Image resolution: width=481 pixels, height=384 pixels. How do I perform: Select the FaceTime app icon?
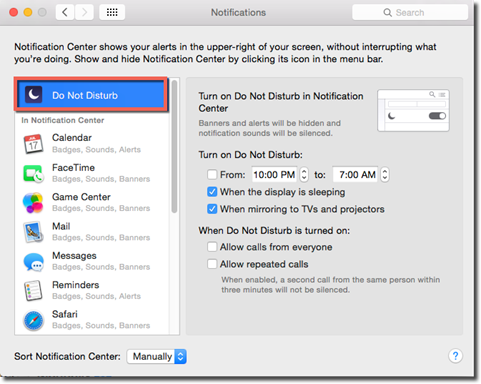coord(33,173)
